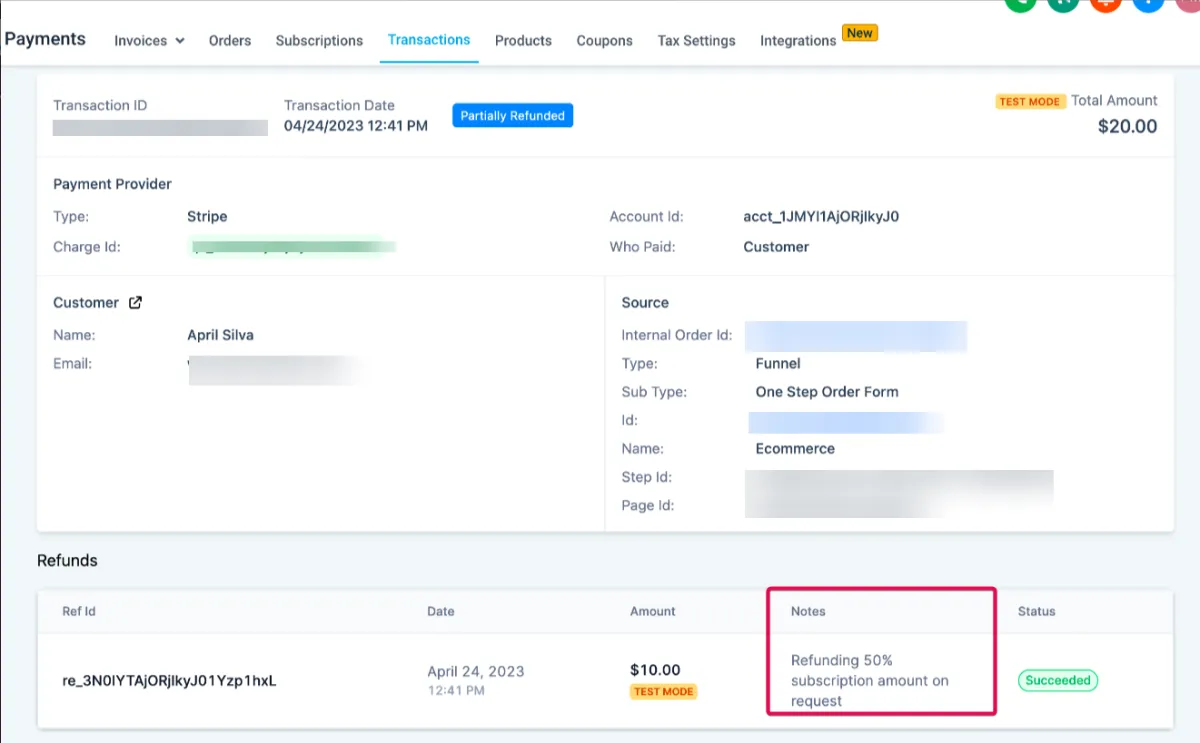Click the customer name April Silva

pyautogui.click(x=220, y=335)
